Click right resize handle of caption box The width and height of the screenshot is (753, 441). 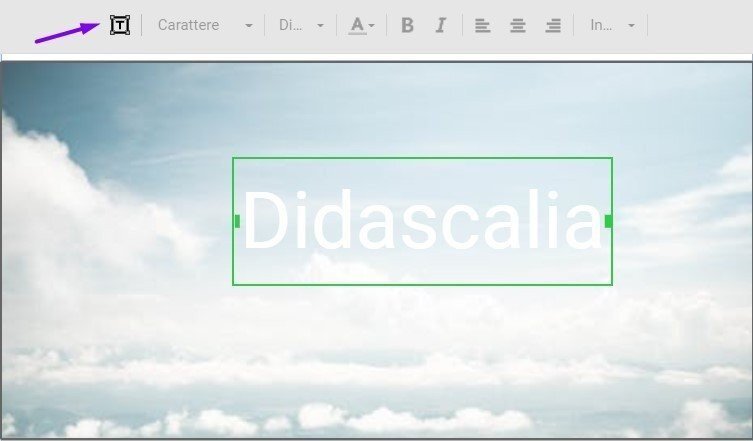(608, 221)
